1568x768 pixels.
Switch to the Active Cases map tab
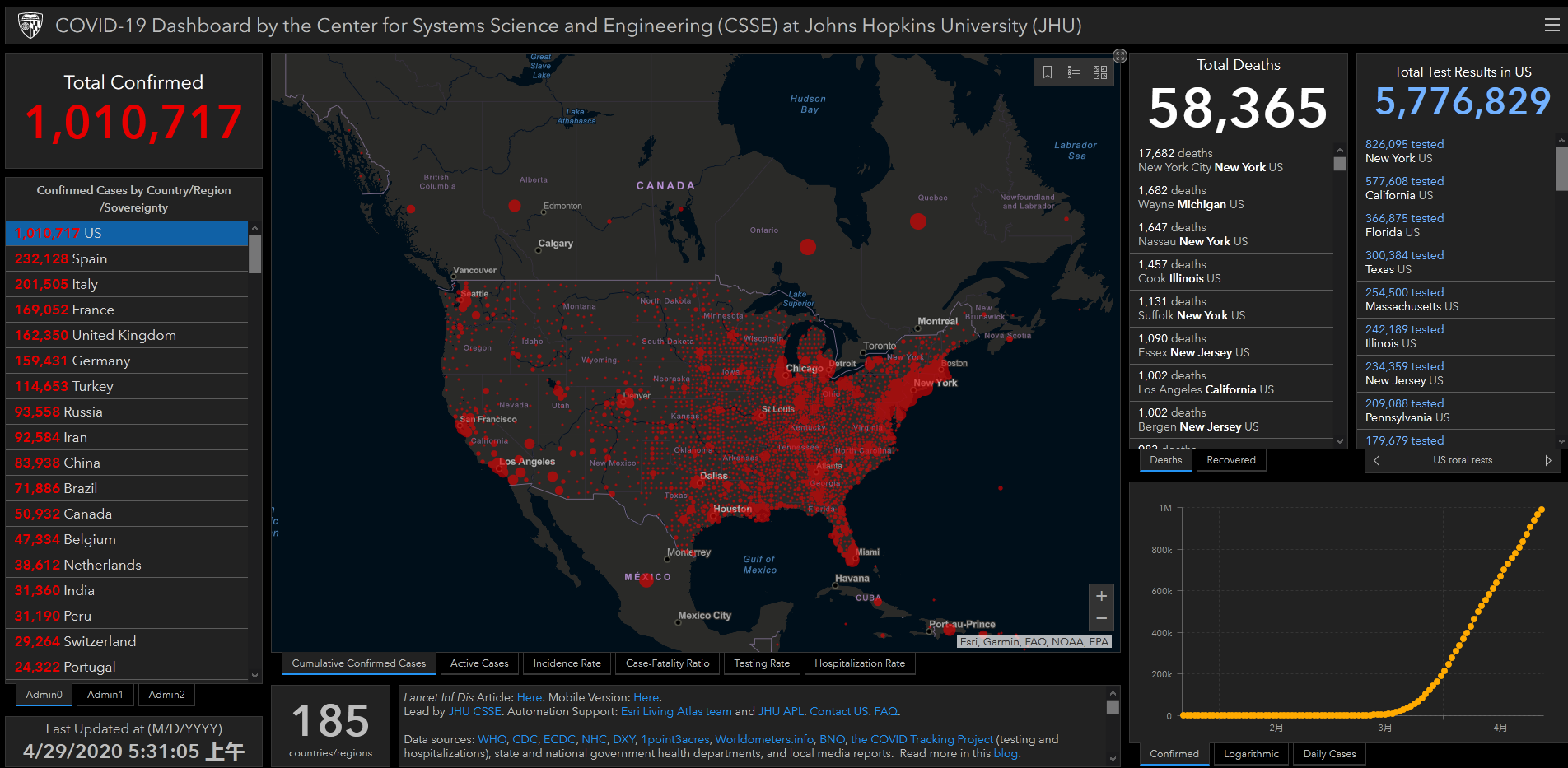[479, 663]
